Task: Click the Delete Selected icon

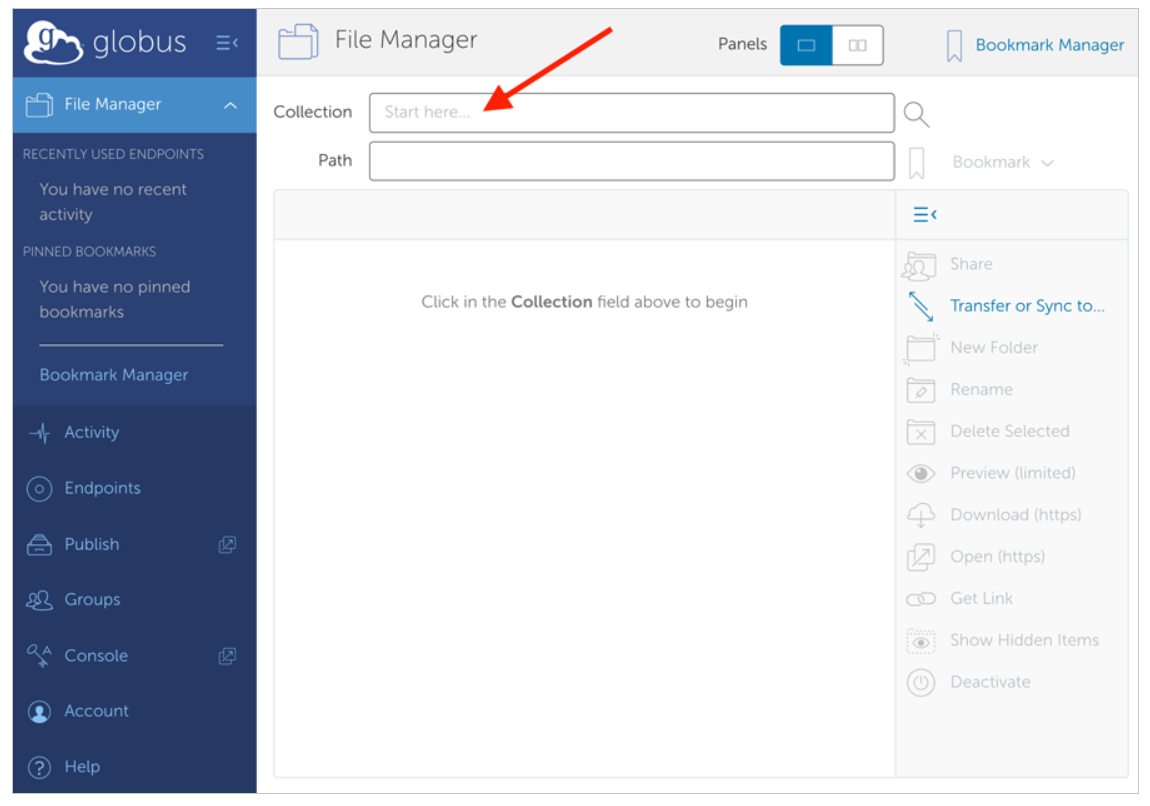Action: [920, 432]
